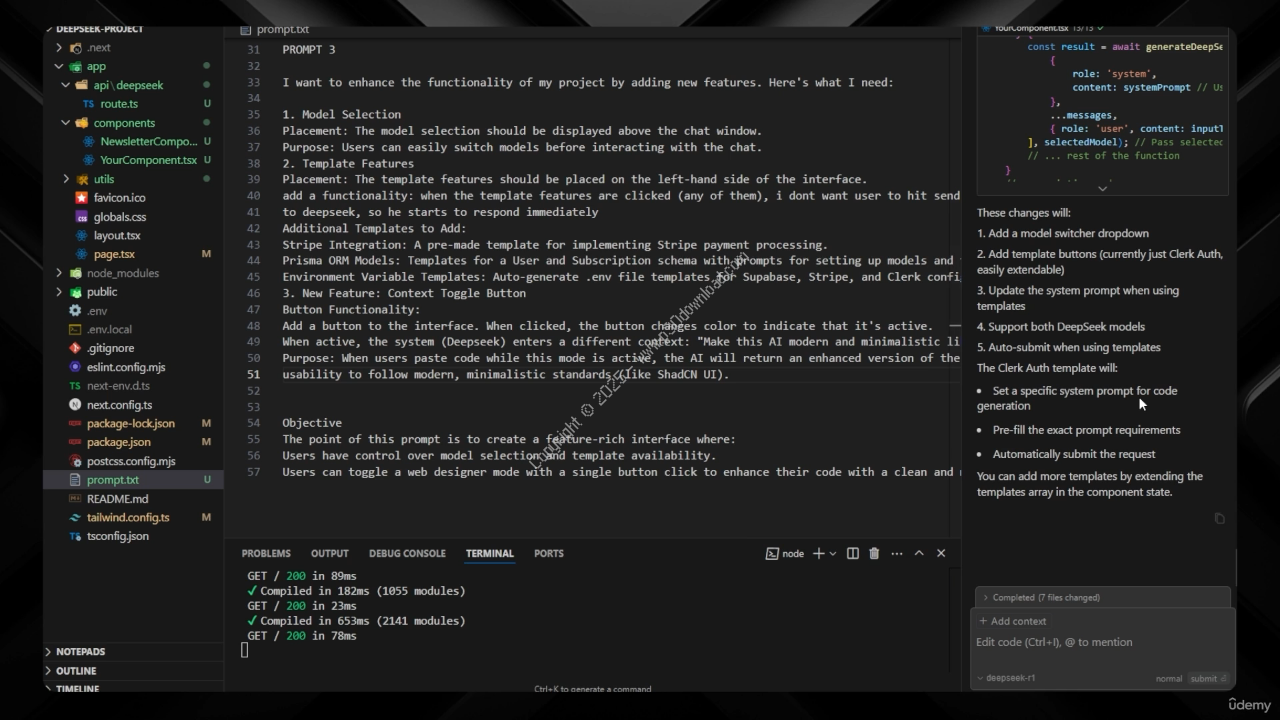This screenshot has height=720, width=1280.
Task: Open the DEBUG CONSOLE tab
Action: click(407, 553)
